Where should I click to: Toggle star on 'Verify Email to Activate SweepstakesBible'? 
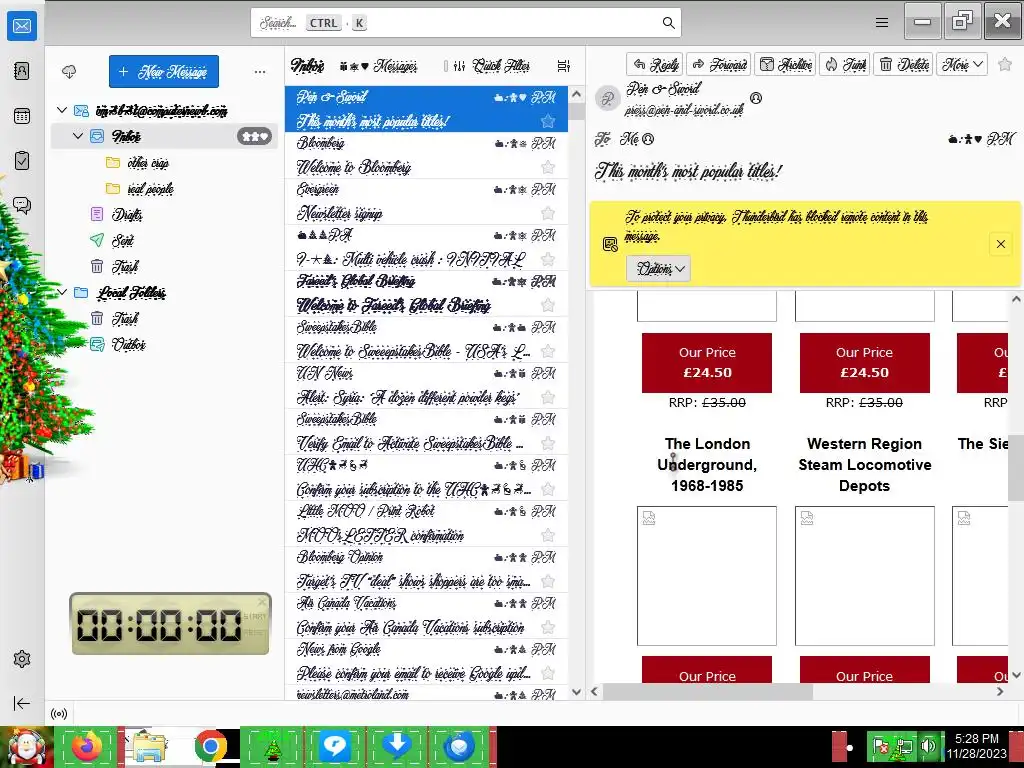pos(548,443)
